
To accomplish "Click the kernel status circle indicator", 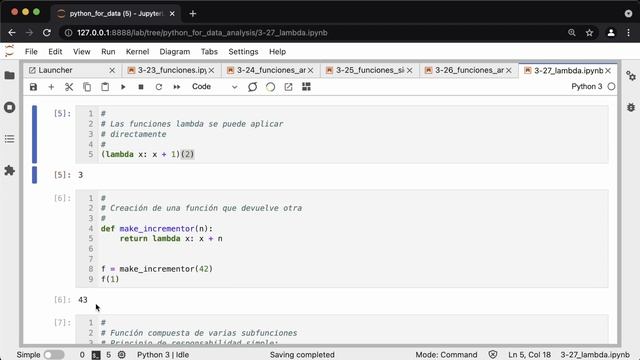I will 611,87.
